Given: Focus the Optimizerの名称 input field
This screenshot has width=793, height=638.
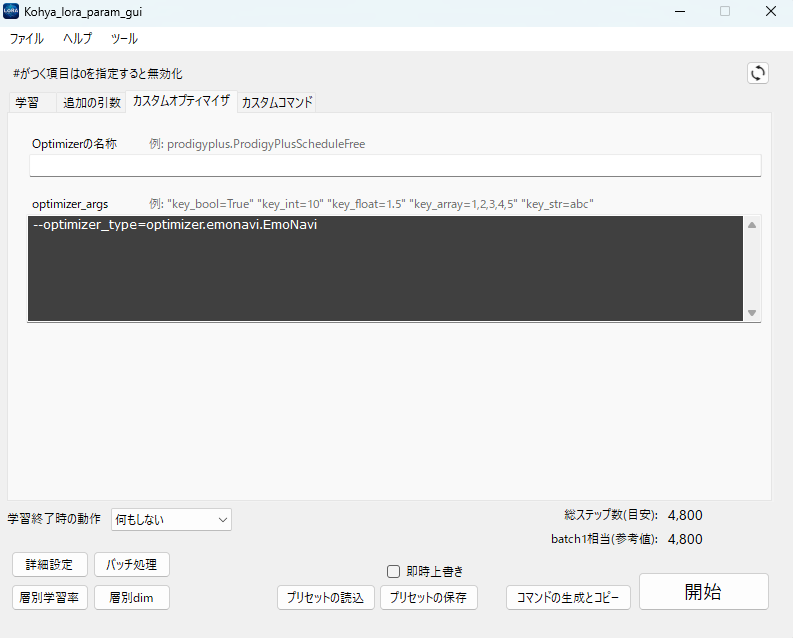Looking at the screenshot, I should pos(395,165).
